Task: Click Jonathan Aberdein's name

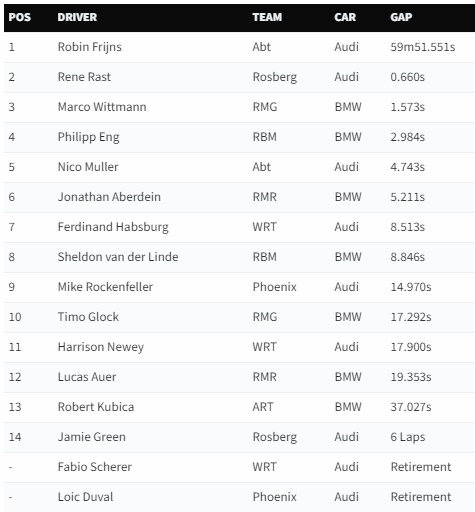Action: pos(109,197)
